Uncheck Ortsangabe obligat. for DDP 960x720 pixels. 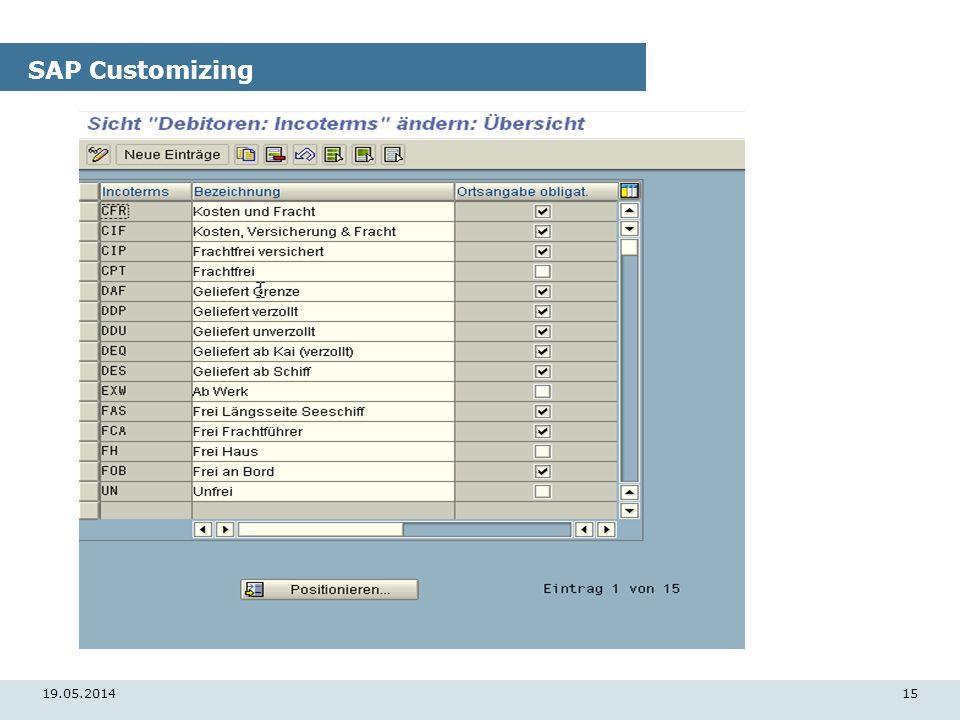click(542, 311)
